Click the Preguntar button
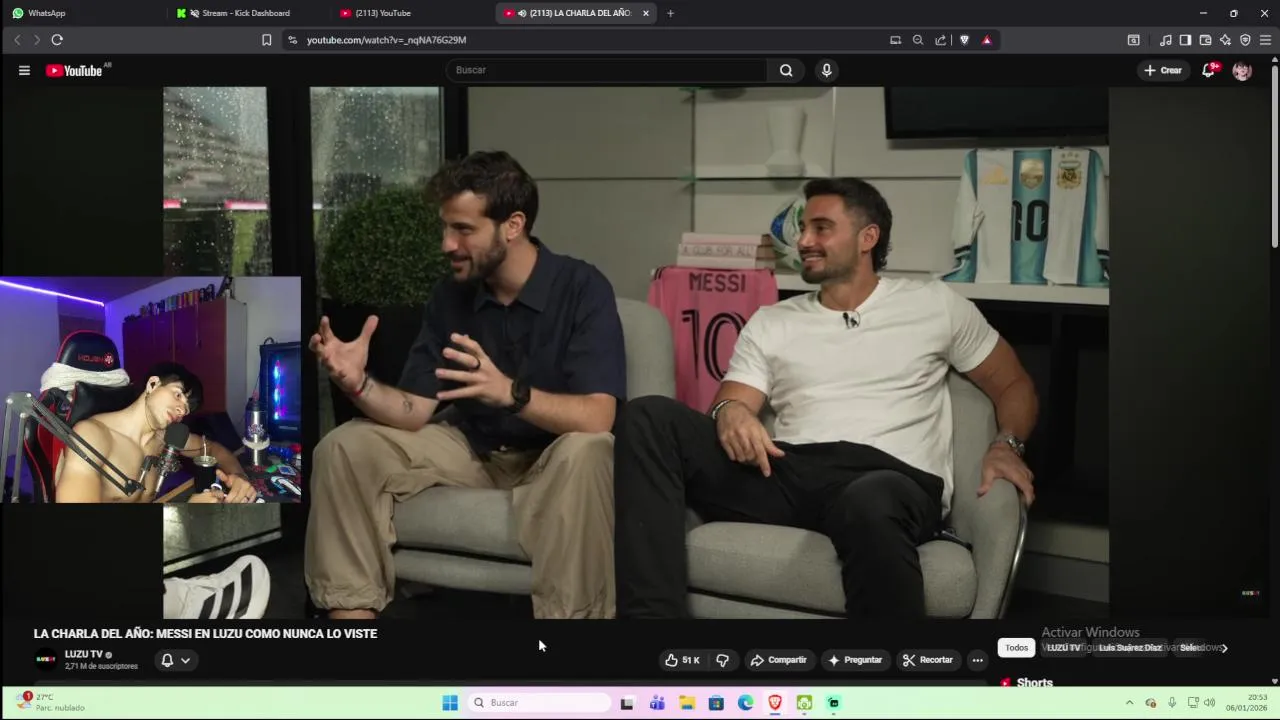 pyautogui.click(x=854, y=660)
